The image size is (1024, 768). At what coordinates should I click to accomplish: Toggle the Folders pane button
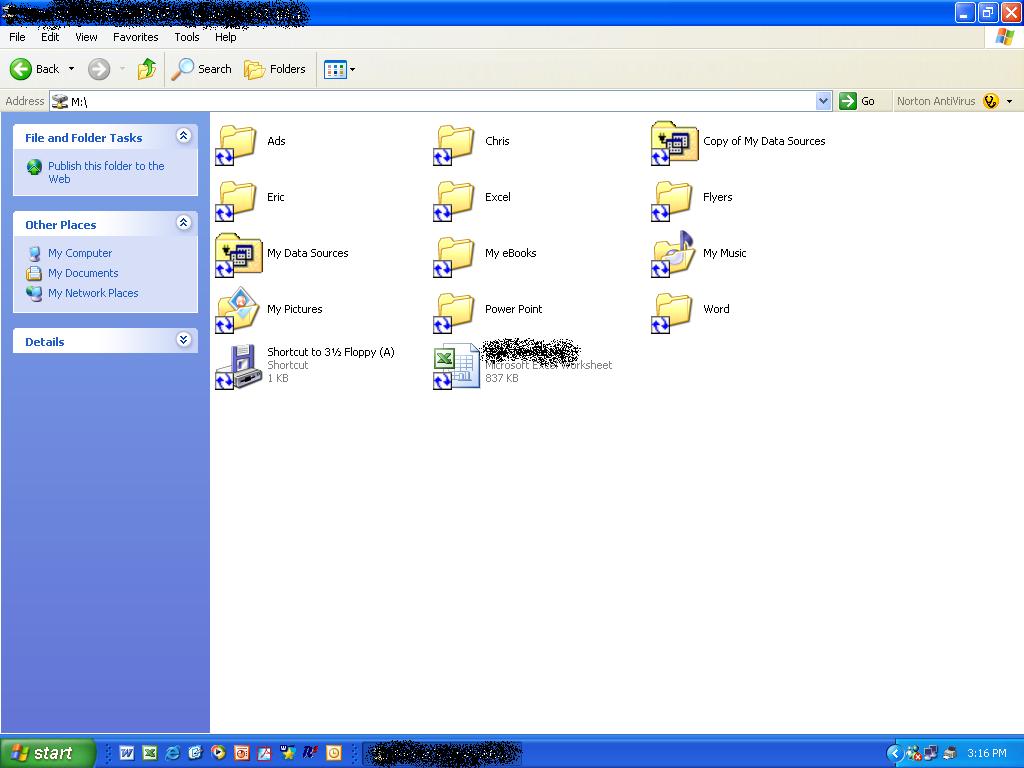pos(275,69)
